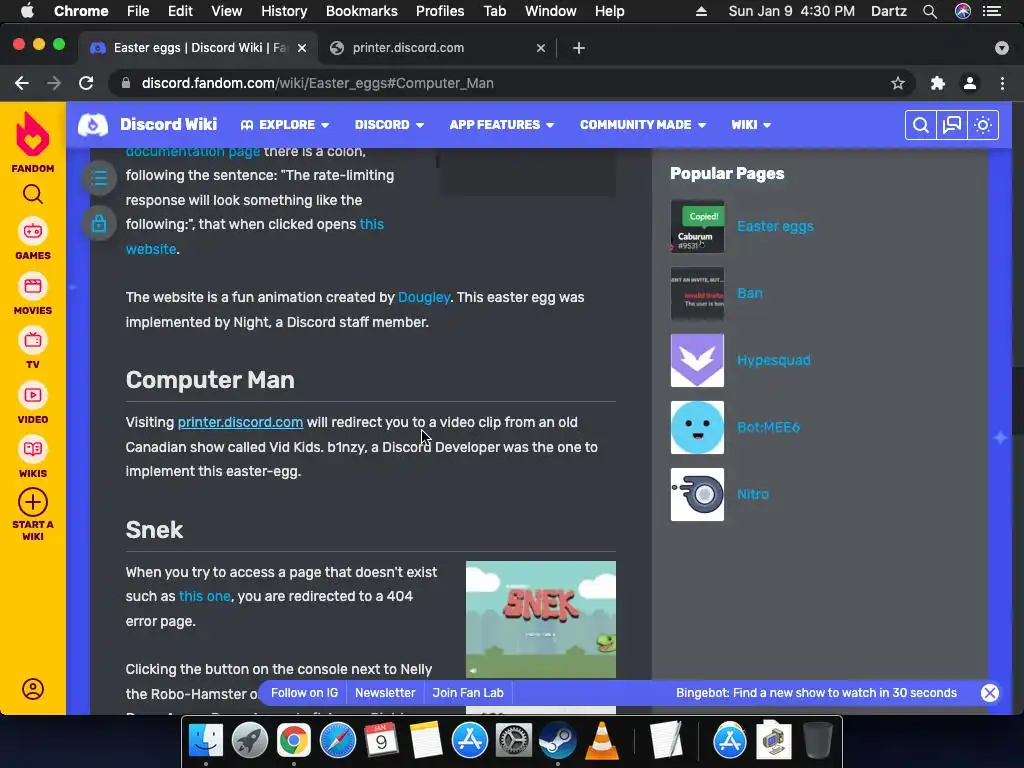Open Chrome three-dot menu
The image size is (1024, 768).
[1002, 83]
